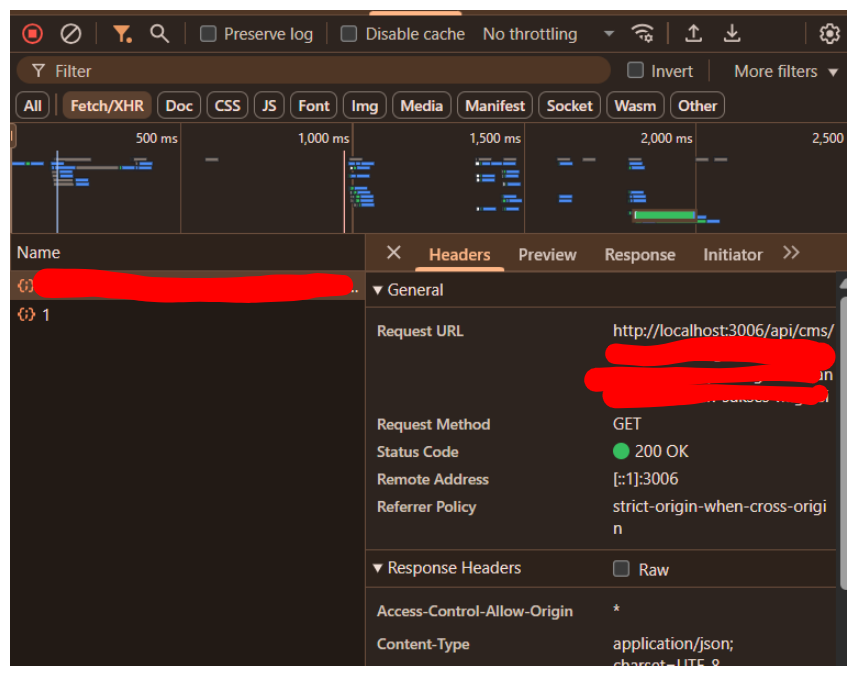Viewport: 856px width, 675px height.
Task: Switch to the Preview tab
Action: coord(547,255)
